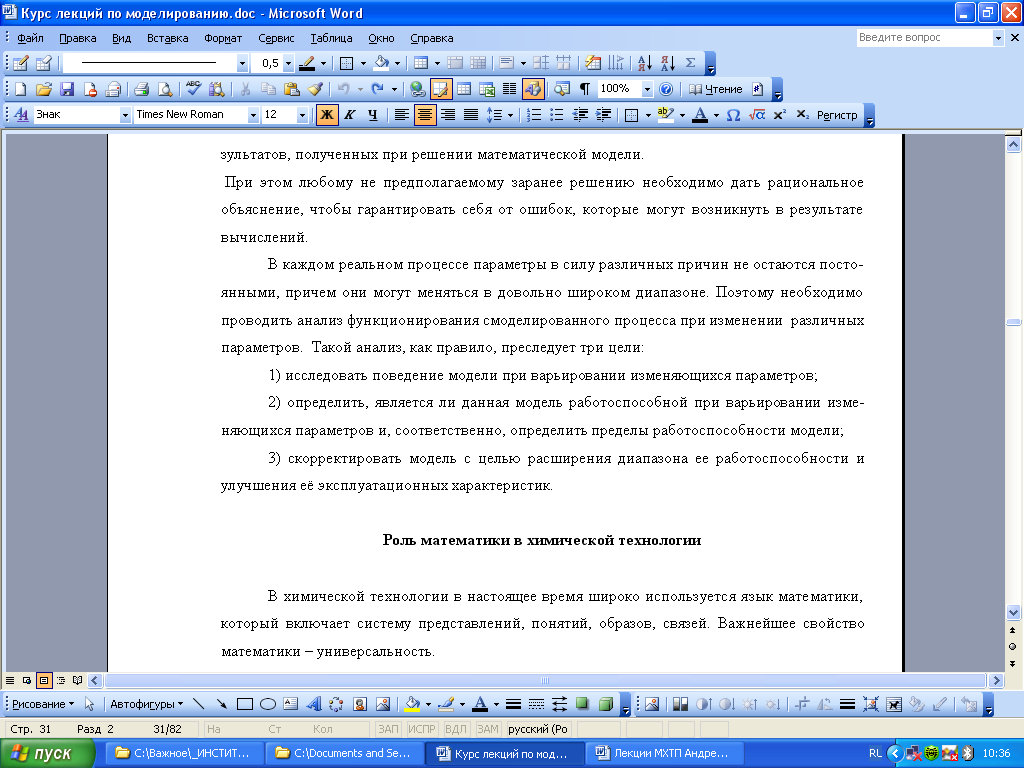Open the line weight 0,5 dropdown
Viewport: 1024px width, 768px height.
pos(288,63)
